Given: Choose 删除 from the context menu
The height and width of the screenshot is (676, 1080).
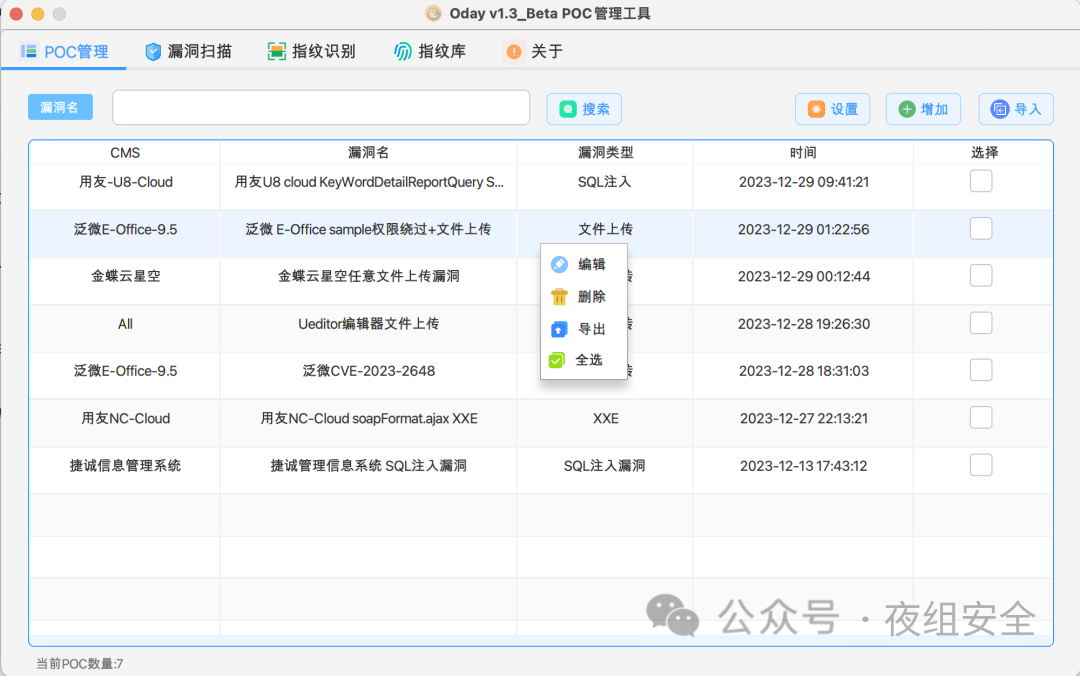Looking at the screenshot, I should click(x=583, y=296).
